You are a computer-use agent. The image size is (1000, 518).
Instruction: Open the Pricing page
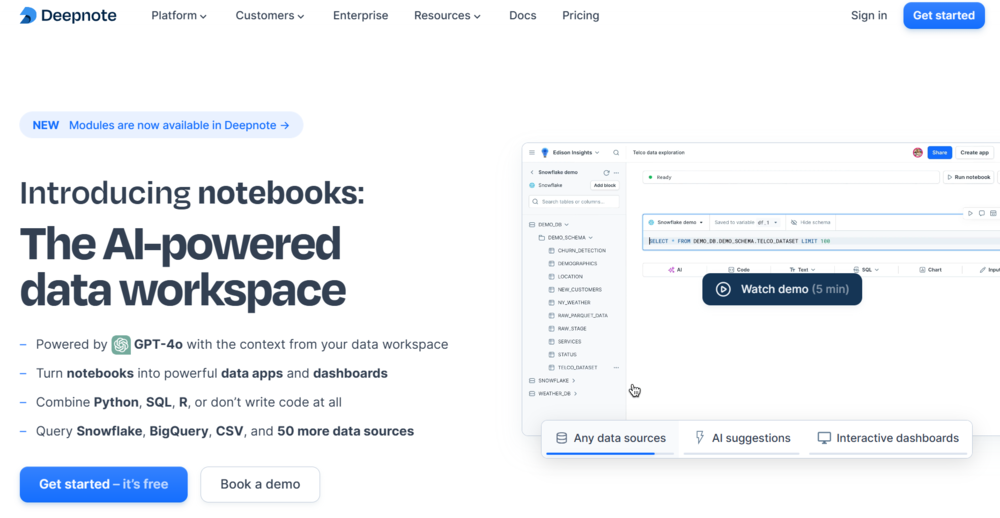point(580,15)
